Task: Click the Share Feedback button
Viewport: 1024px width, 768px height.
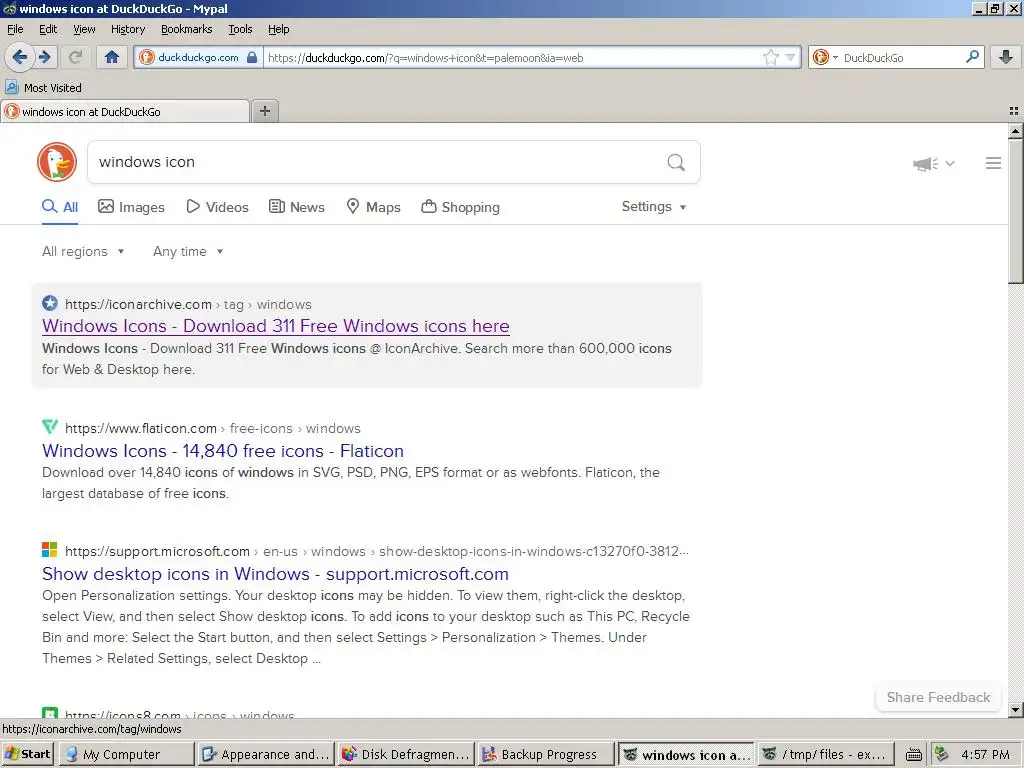Action: (938, 697)
